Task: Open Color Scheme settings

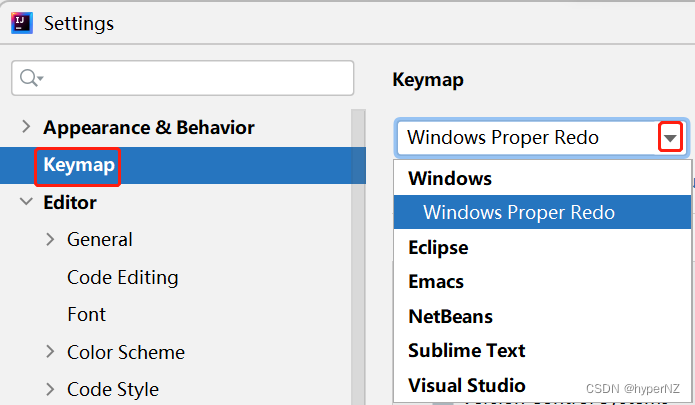Action: click(126, 353)
